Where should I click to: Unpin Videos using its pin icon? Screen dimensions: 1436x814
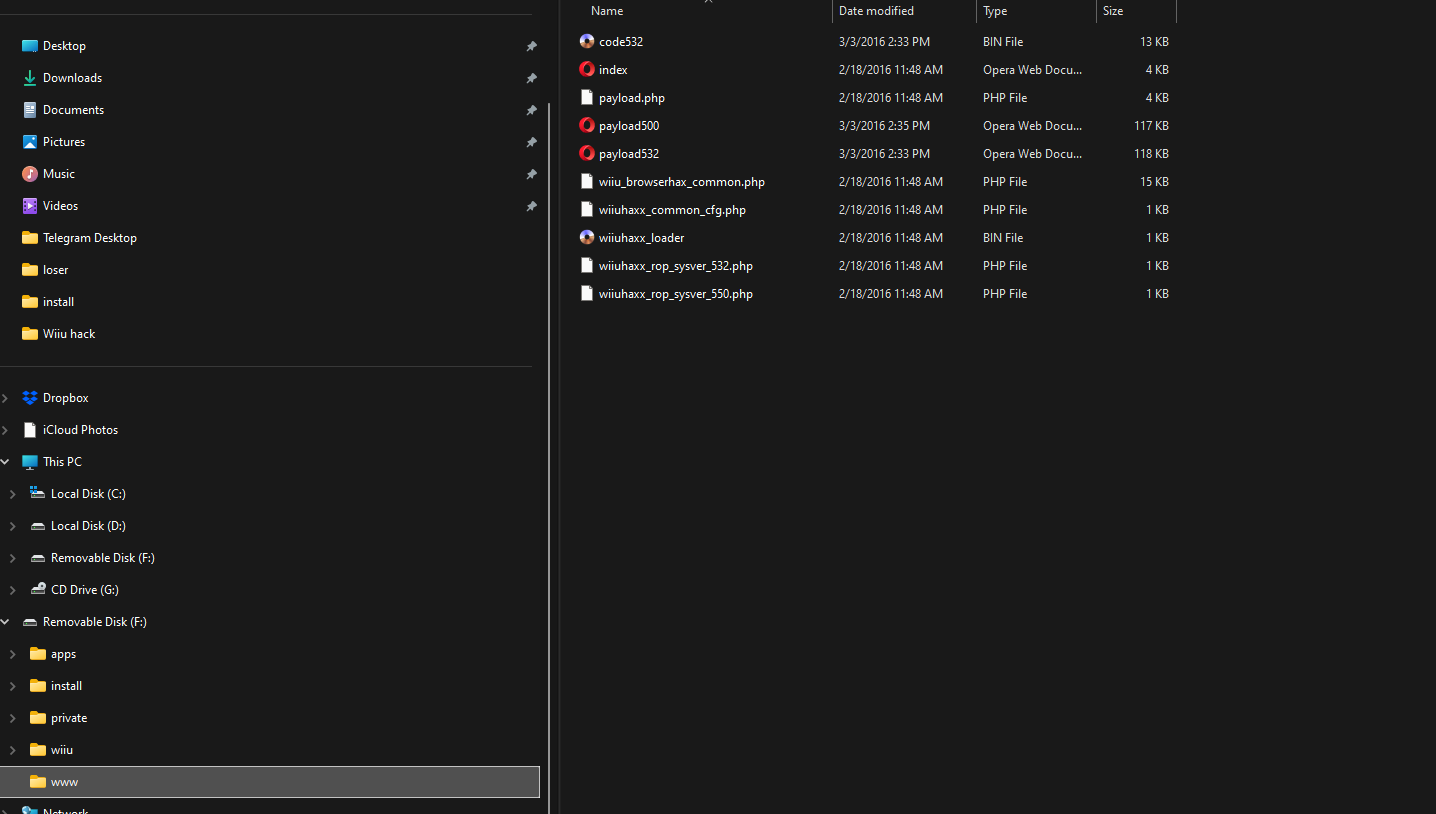pyautogui.click(x=531, y=206)
